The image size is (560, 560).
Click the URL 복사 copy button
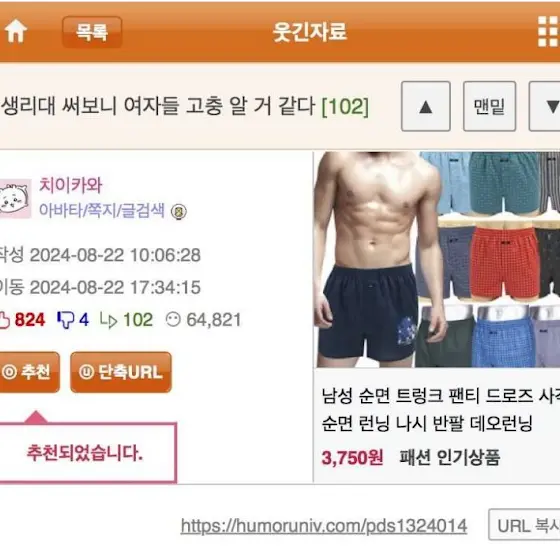524,525
